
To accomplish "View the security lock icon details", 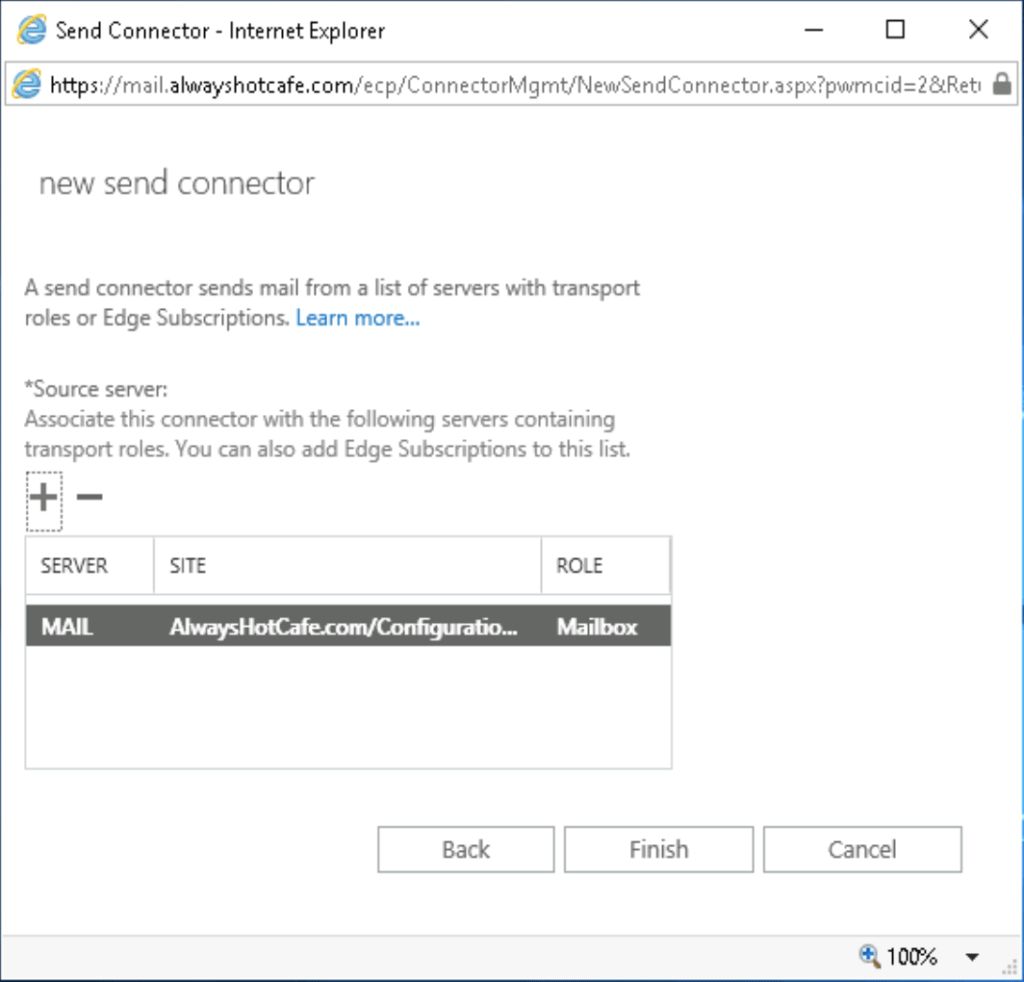I will tap(1002, 84).
